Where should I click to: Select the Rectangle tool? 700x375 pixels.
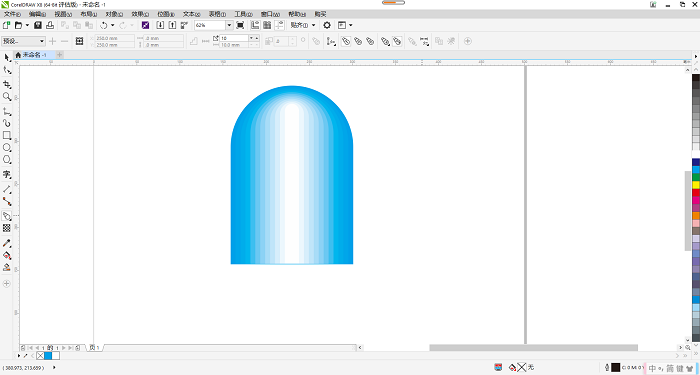click(7, 135)
